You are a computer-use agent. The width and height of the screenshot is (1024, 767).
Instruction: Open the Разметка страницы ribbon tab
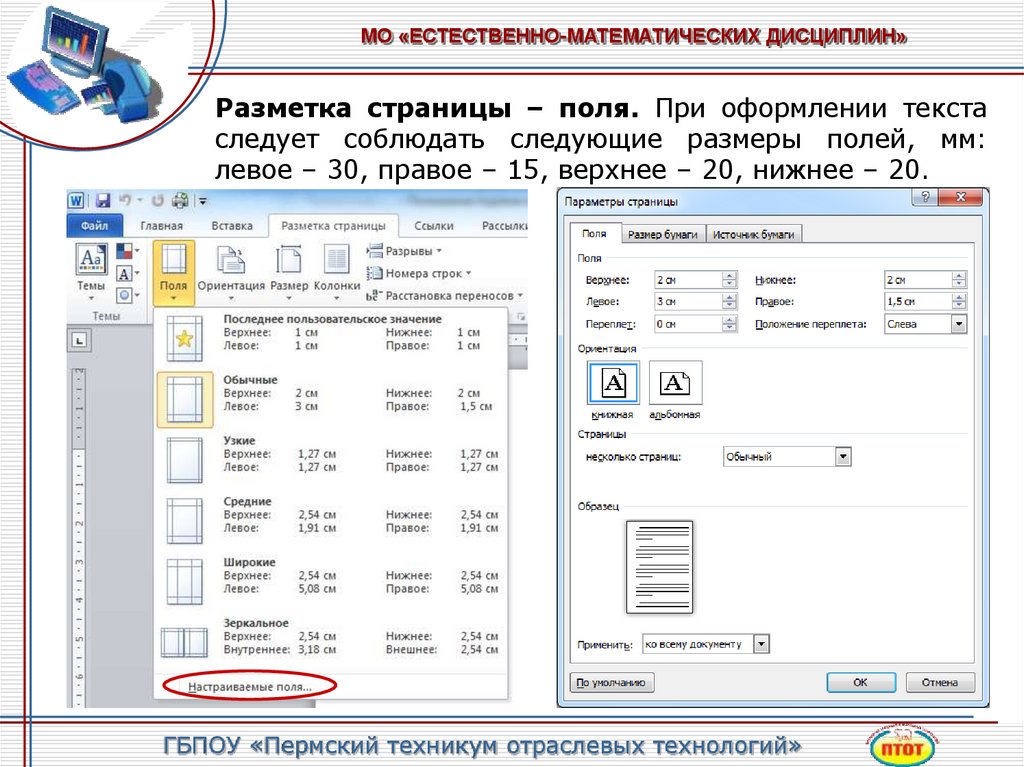[x=333, y=225]
